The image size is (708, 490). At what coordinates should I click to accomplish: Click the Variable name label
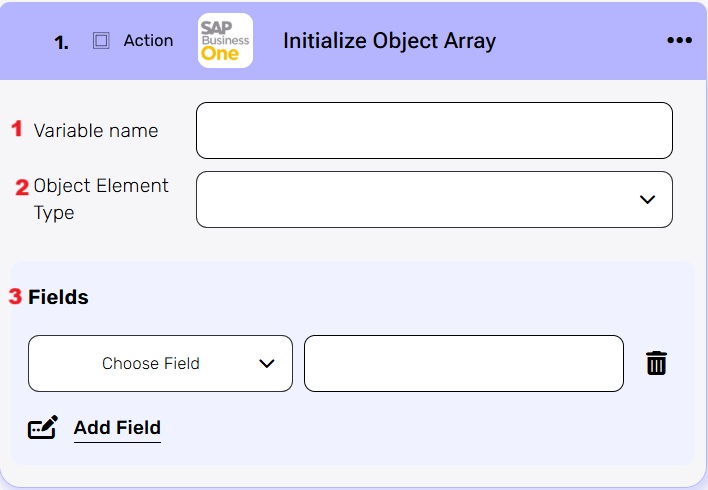click(x=96, y=131)
